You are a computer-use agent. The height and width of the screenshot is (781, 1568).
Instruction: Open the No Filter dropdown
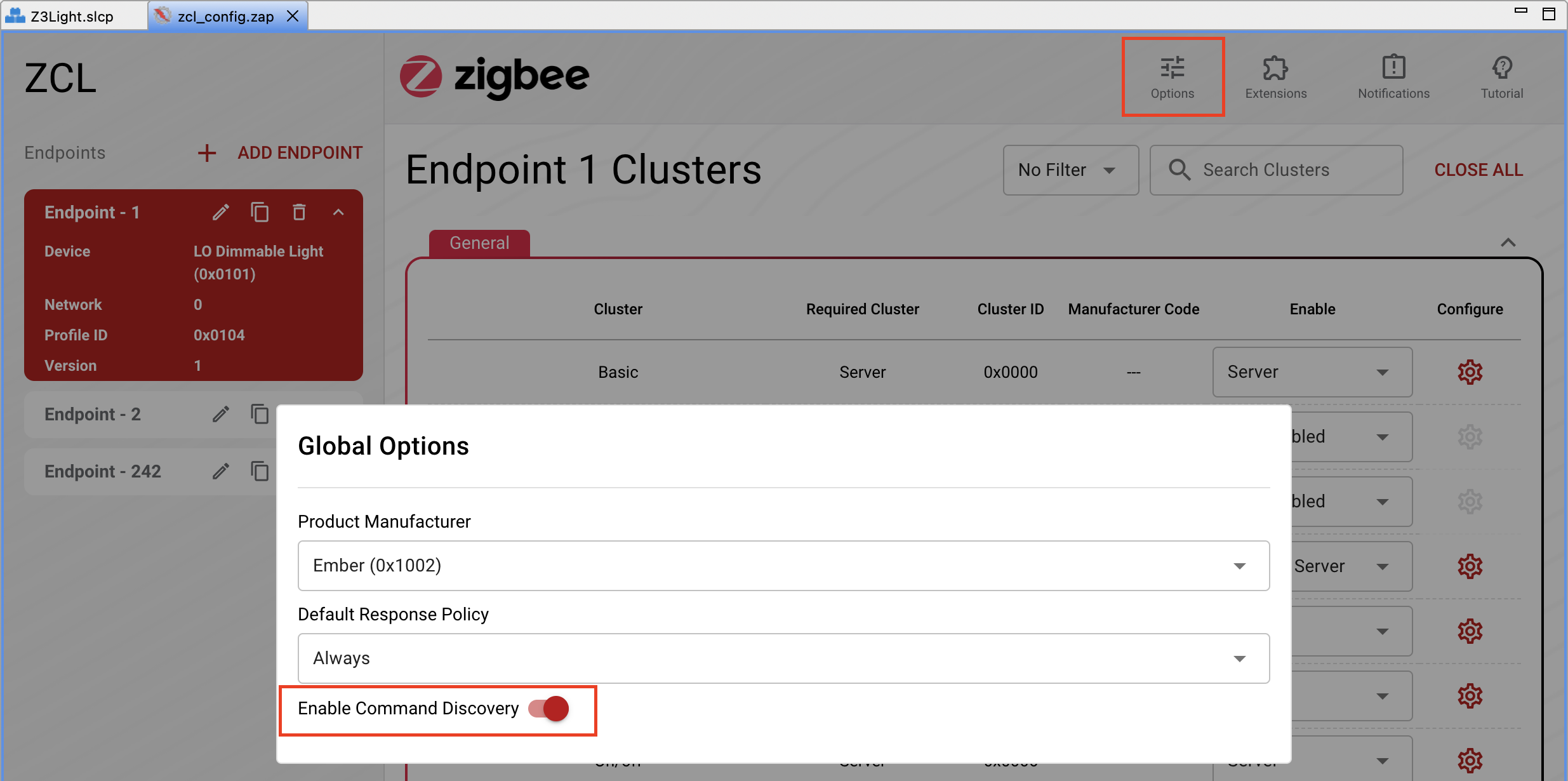(x=1070, y=170)
